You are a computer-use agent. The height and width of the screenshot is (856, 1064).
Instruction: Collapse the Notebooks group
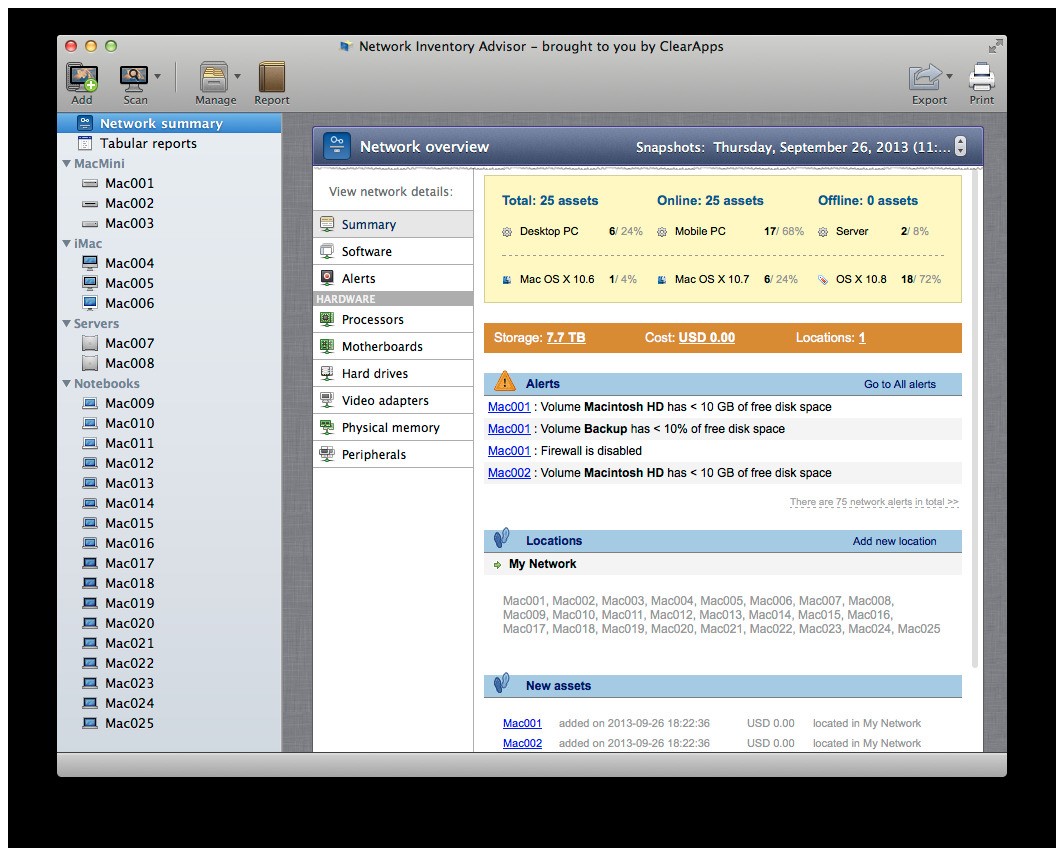(66, 383)
